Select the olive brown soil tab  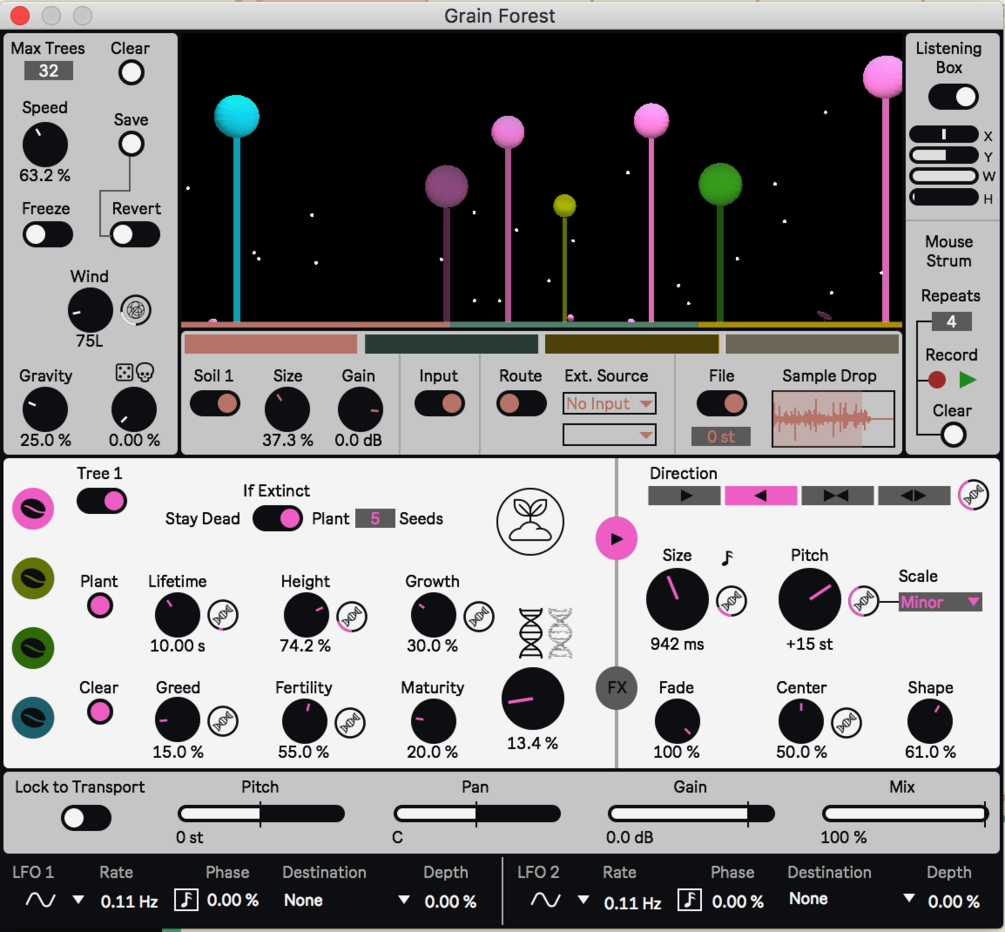click(x=632, y=344)
